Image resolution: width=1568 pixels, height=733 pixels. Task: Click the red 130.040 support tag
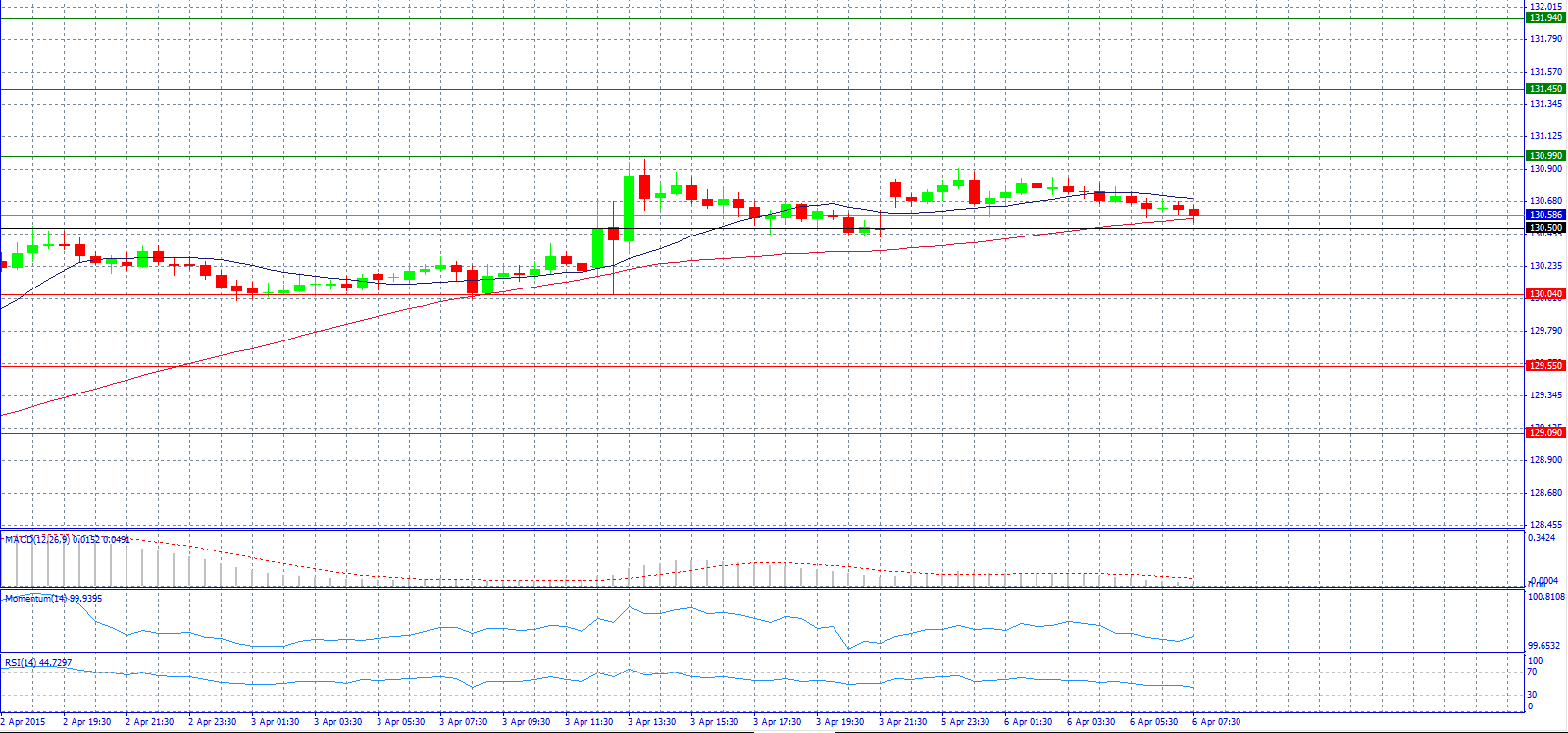(x=1546, y=294)
